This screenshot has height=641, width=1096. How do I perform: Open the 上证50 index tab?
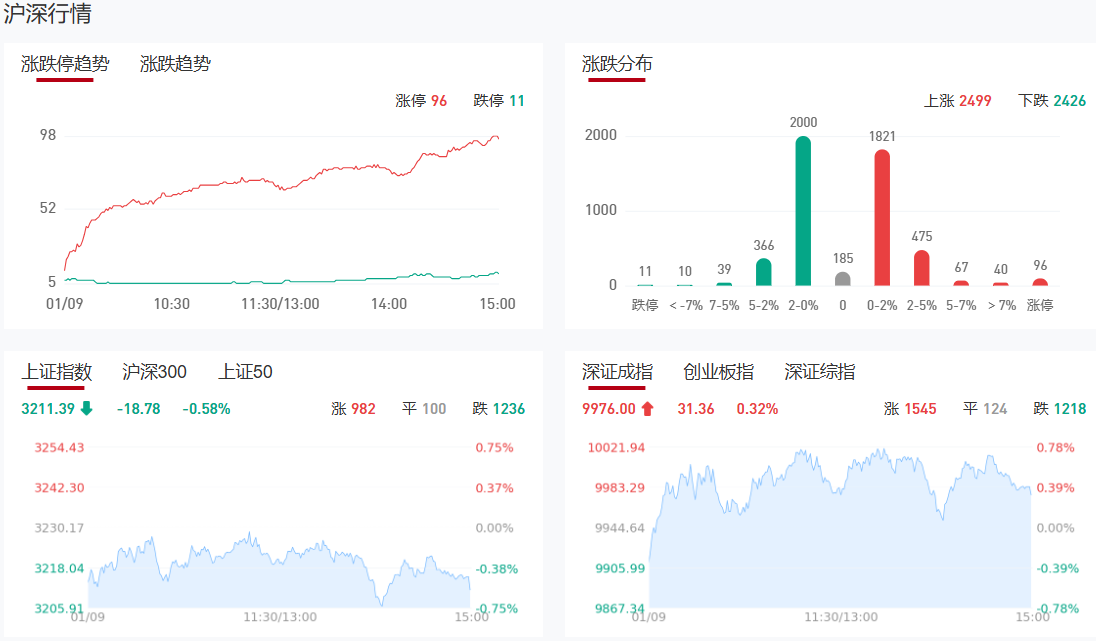[x=245, y=372]
